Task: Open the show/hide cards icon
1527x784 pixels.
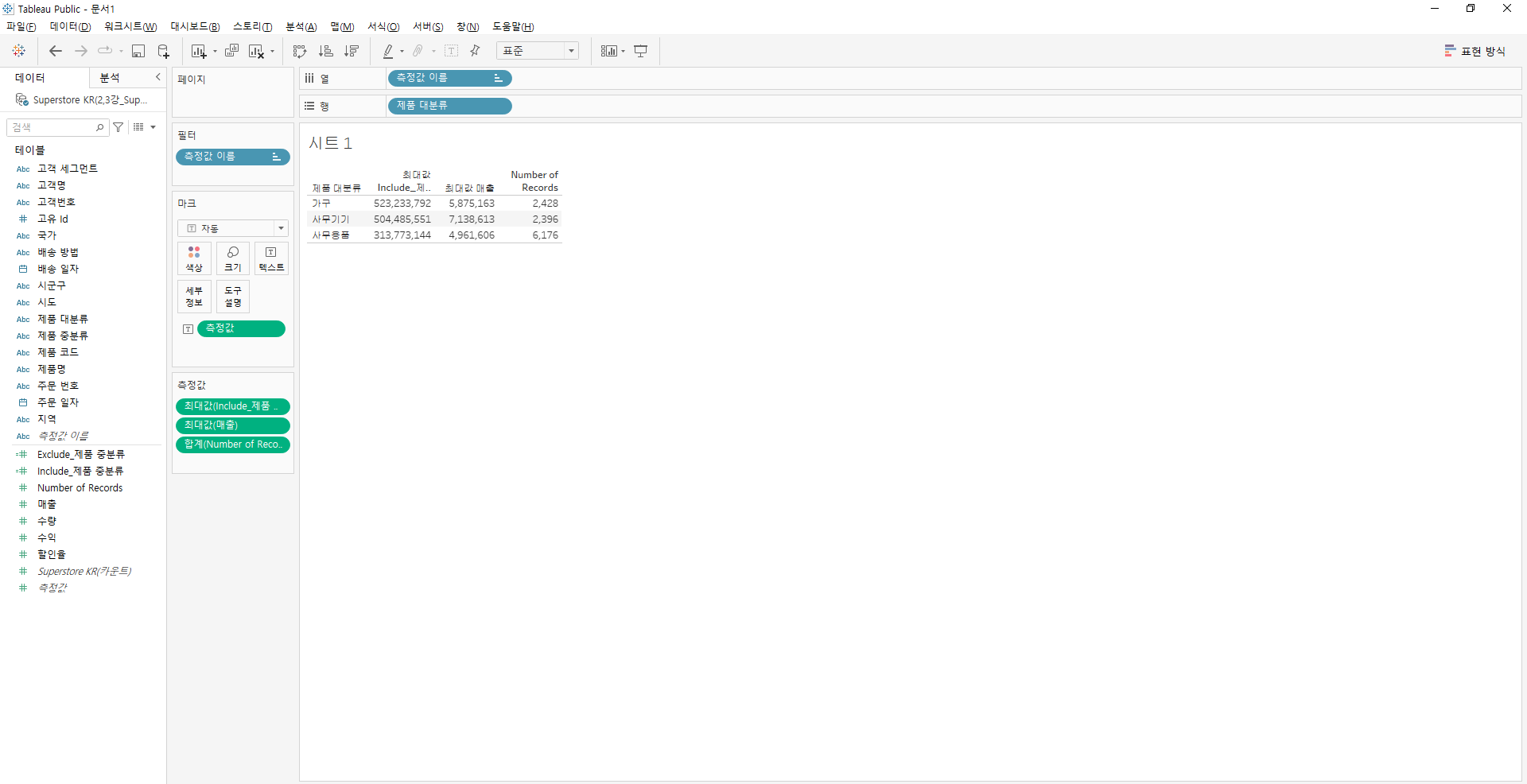Action: click(608, 51)
